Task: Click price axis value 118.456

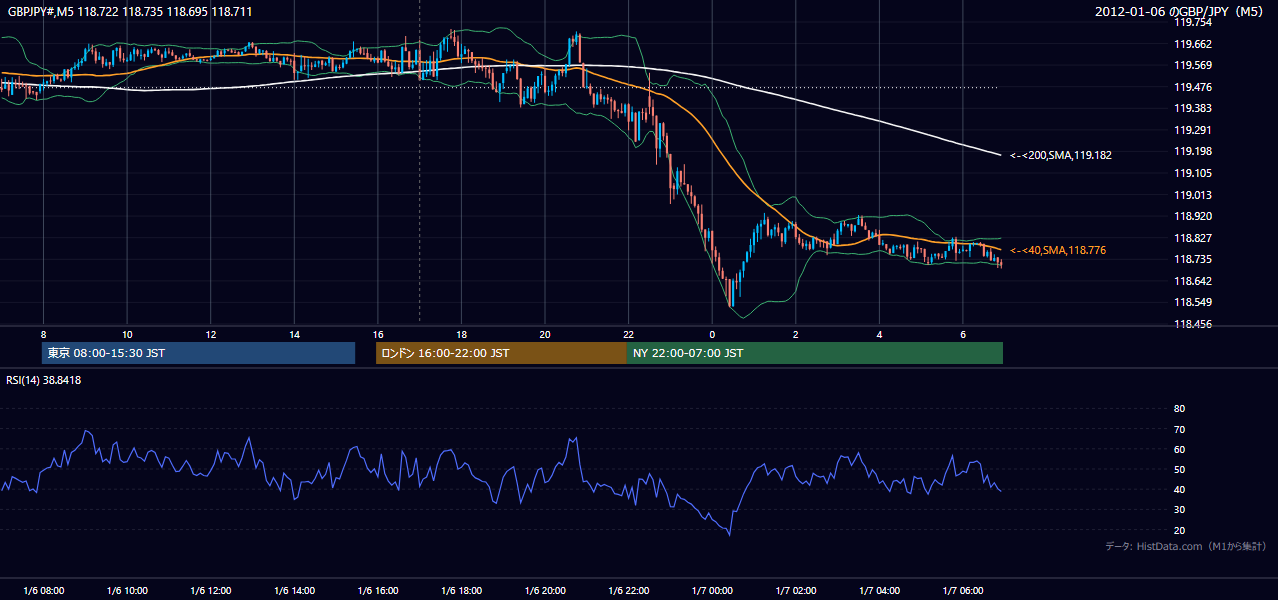Action: click(x=1192, y=324)
